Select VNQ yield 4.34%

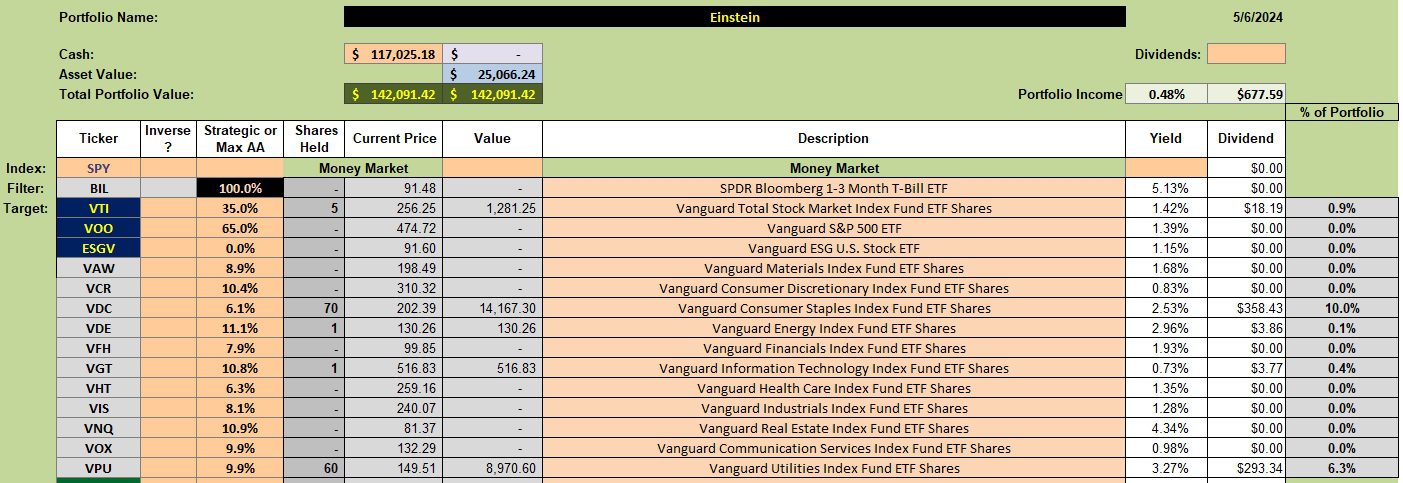click(1166, 428)
